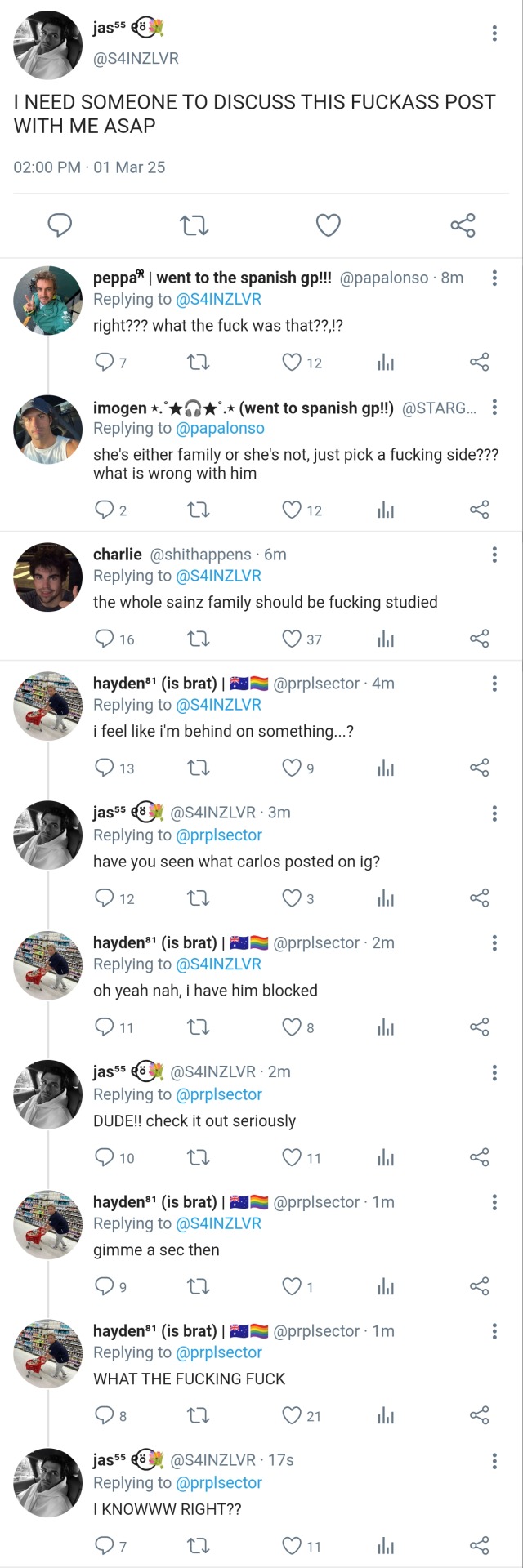View analytics on "I KNOWWW RIGHT??" reply
Viewport: 523px width, 1568px height.
(x=386, y=1545)
